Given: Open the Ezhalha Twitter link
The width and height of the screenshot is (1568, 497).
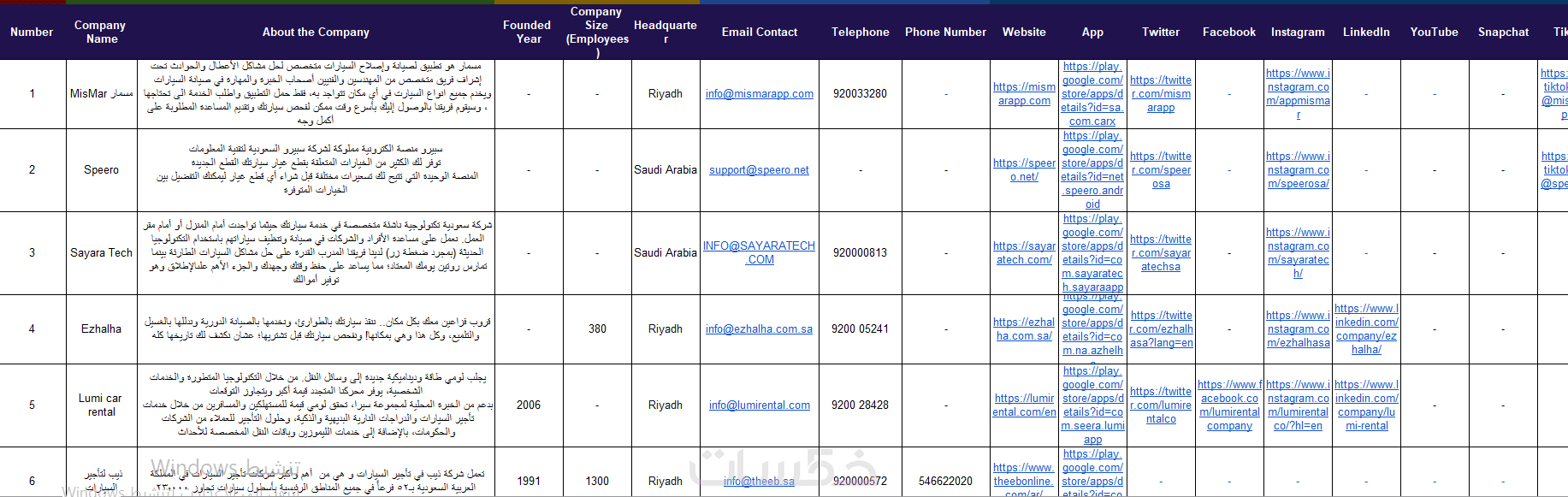Looking at the screenshot, I should coord(1161,329).
